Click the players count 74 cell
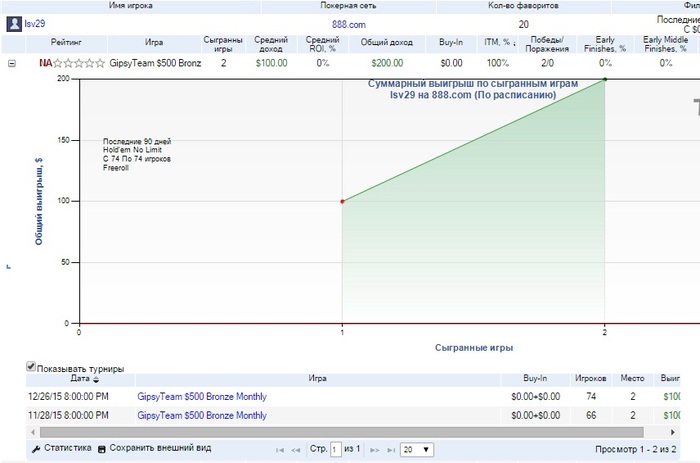The width and height of the screenshot is (700, 463). pyautogui.click(x=591, y=396)
